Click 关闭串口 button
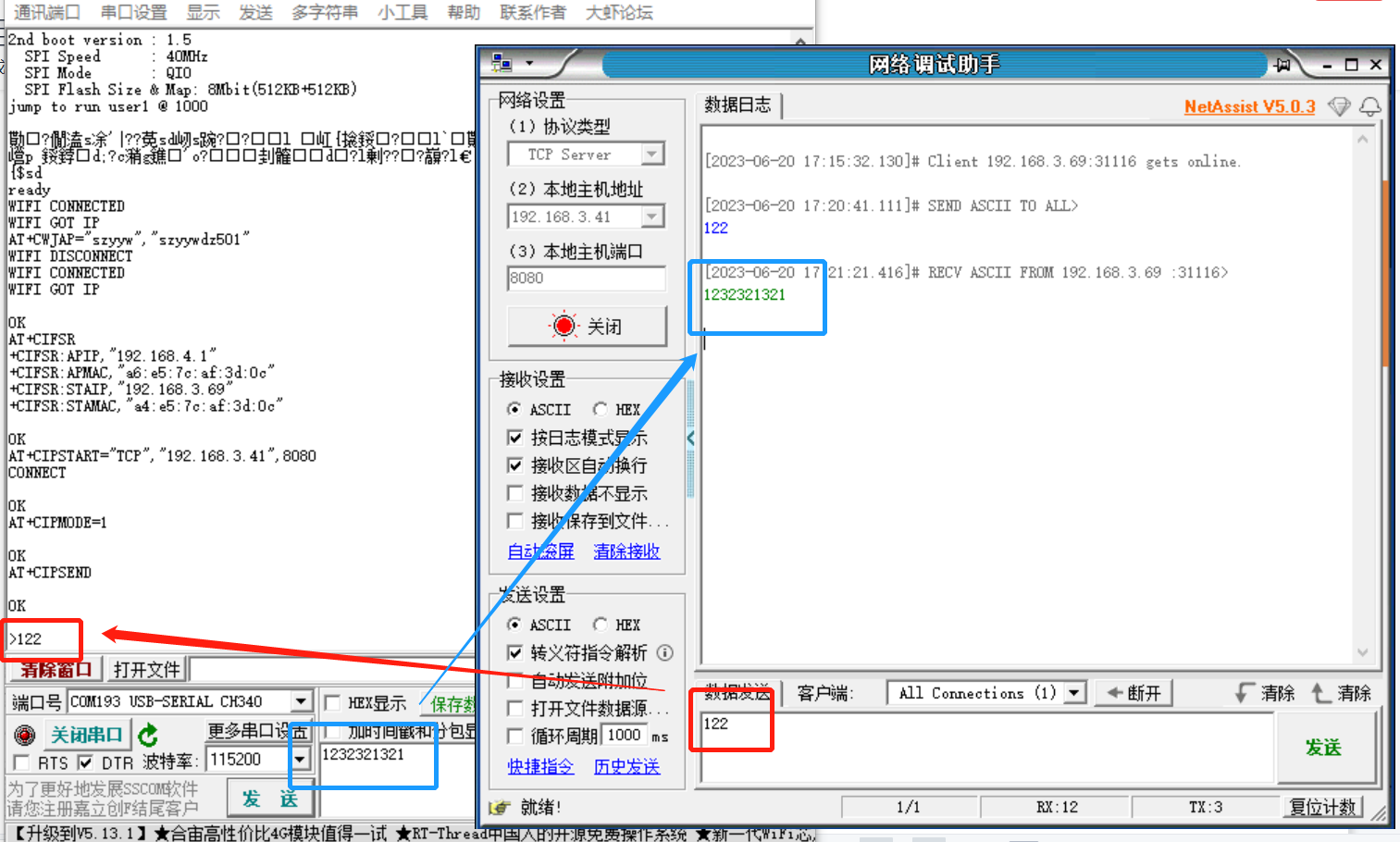This screenshot has height=842, width=1400. 86,735
